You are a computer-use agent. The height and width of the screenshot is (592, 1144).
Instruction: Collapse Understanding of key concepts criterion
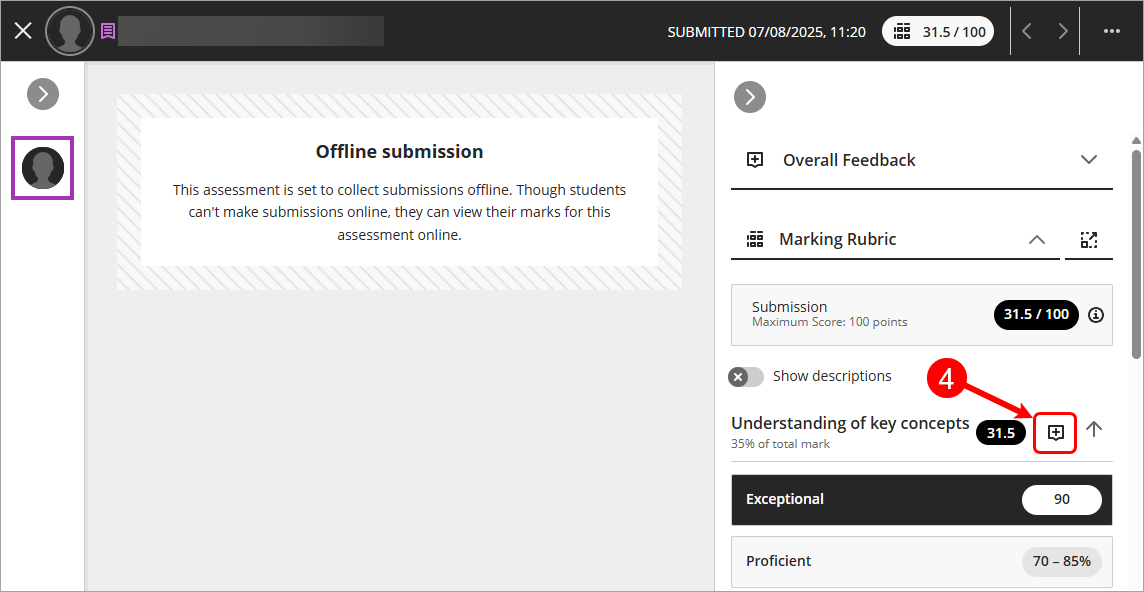tap(1094, 429)
